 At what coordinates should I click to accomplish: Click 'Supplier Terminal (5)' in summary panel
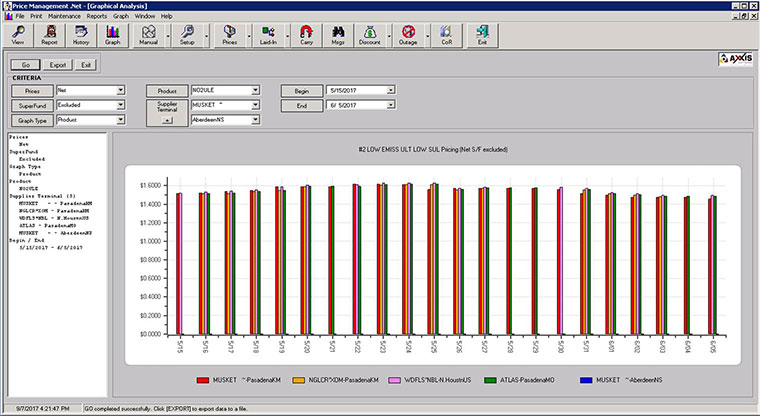[x=43, y=196]
